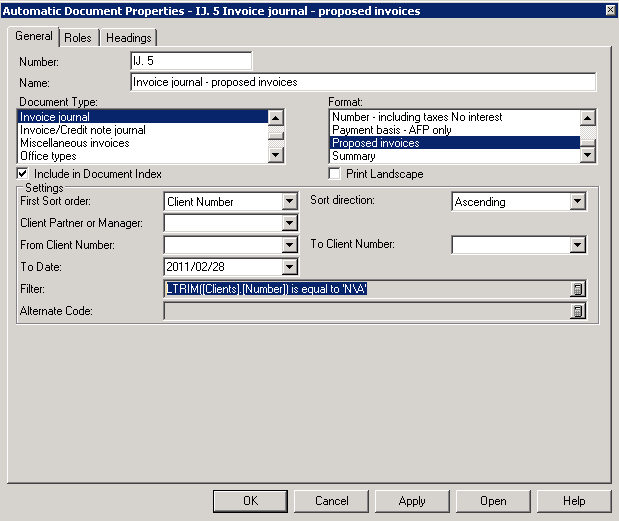The height and width of the screenshot is (521, 619).
Task: Enable the Print Landscape checkbox
Action: 336,174
